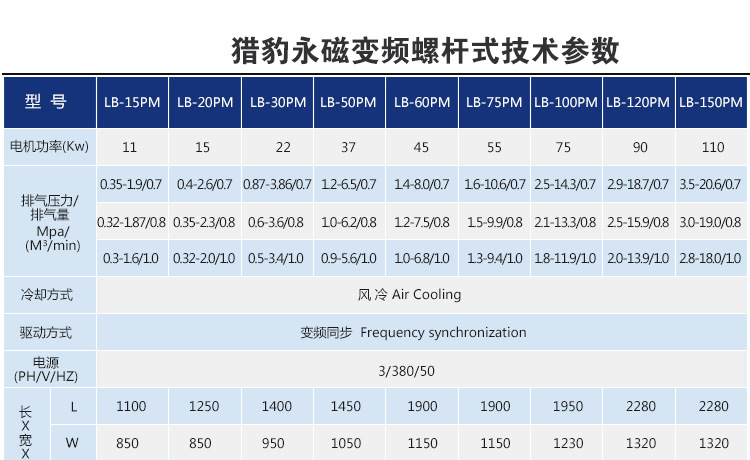Image resolution: width=750 pixels, height=460 pixels.
Task: Click motor power value 75
Action: click(563, 147)
